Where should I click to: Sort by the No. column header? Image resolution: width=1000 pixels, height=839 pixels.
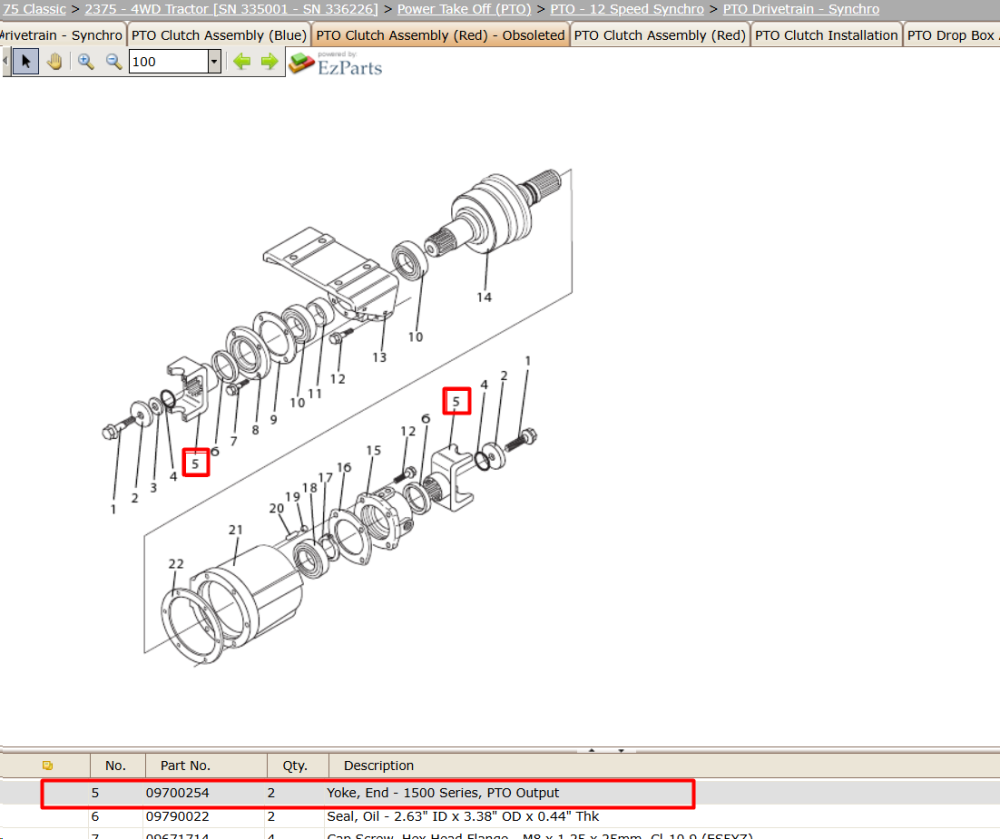coord(117,766)
